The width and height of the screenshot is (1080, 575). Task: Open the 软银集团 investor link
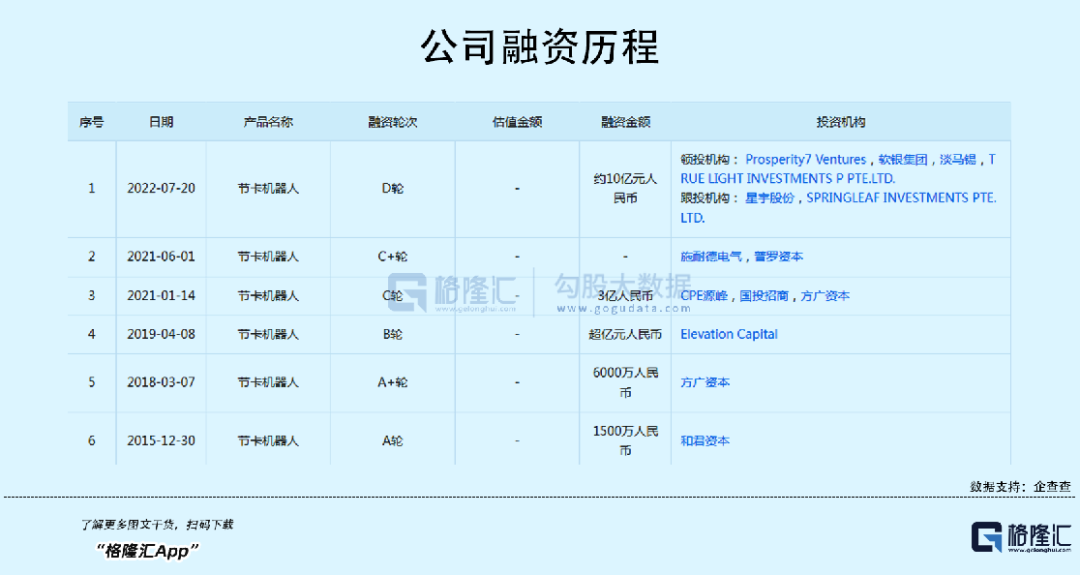coord(903,159)
